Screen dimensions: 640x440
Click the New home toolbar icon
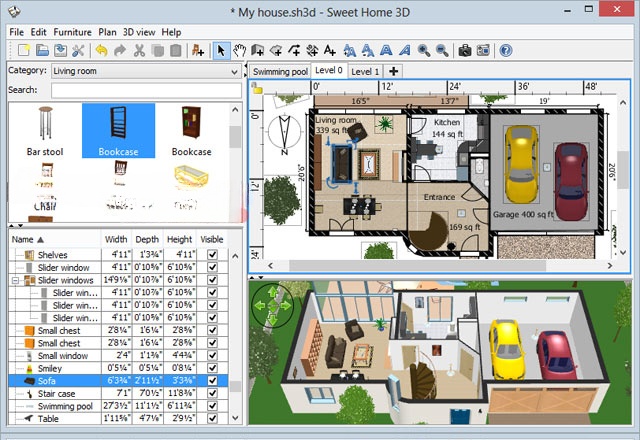pos(24,51)
